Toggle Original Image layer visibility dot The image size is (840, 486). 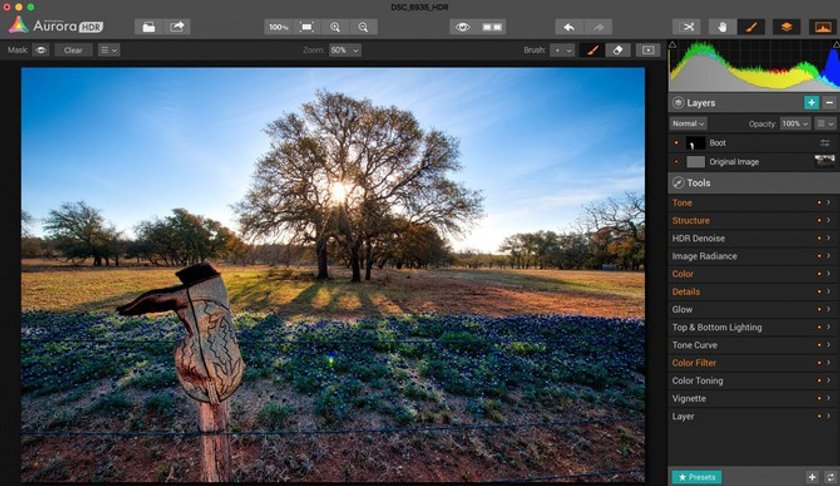point(676,162)
